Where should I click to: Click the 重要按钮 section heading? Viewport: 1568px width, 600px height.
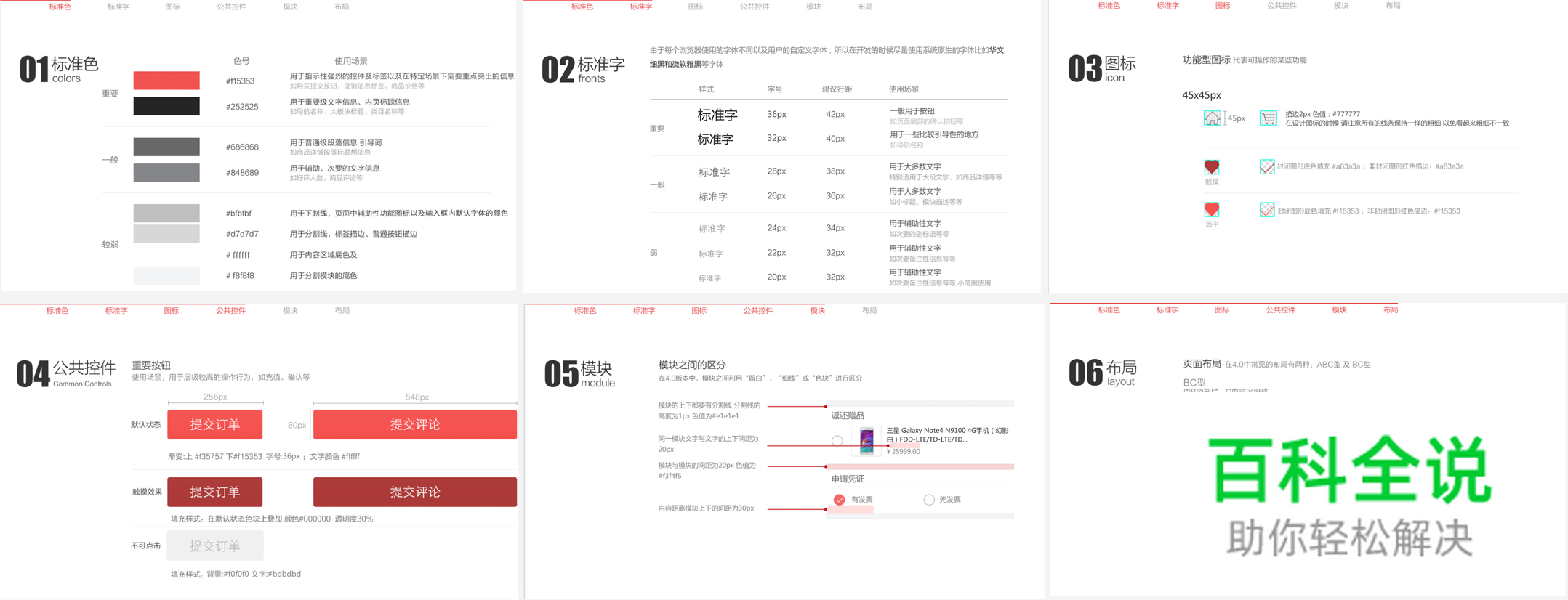coord(151,365)
